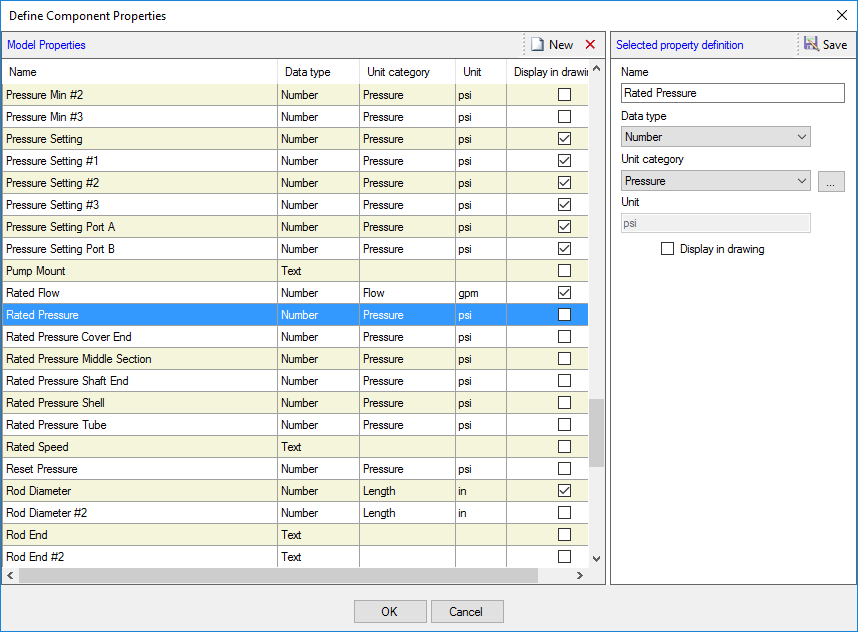858x632 pixels.
Task: Sort by the Name column header
Action: click(x=140, y=72)
